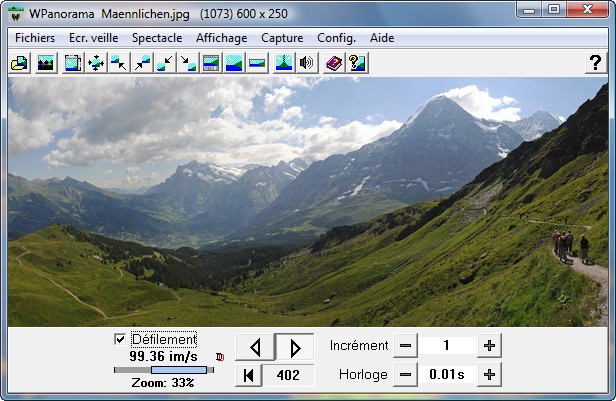Click the panorama picture list icon
The image size is (616, 401).
[x=45, y=63]
